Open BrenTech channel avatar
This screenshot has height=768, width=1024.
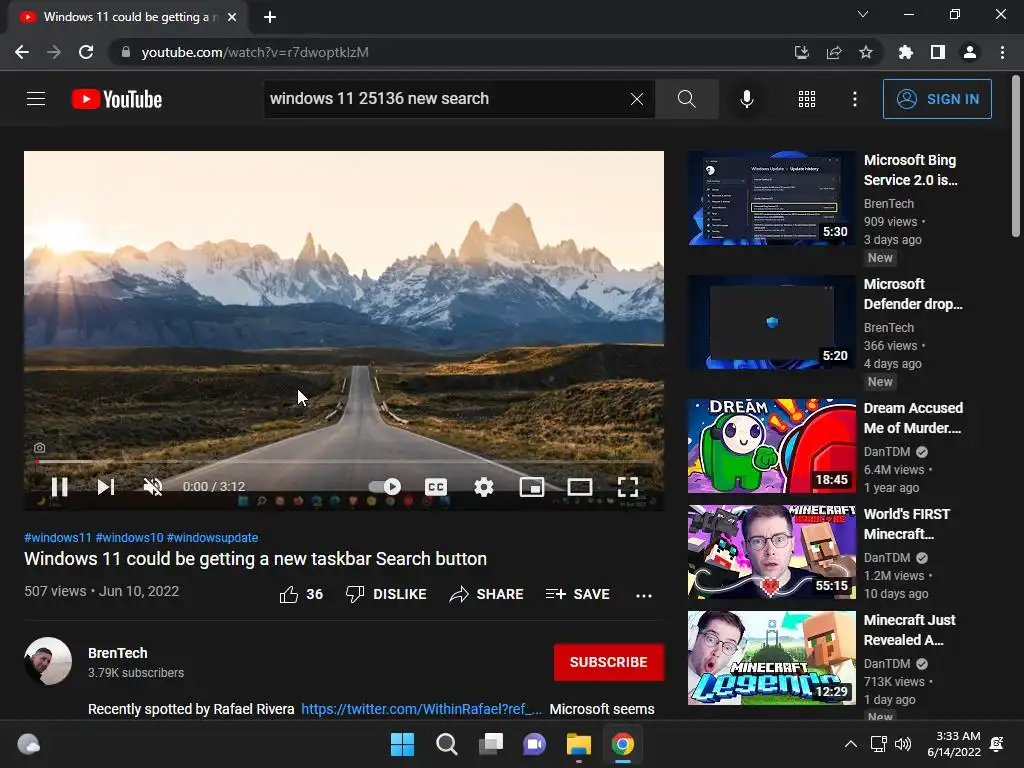tap(48, 661)
